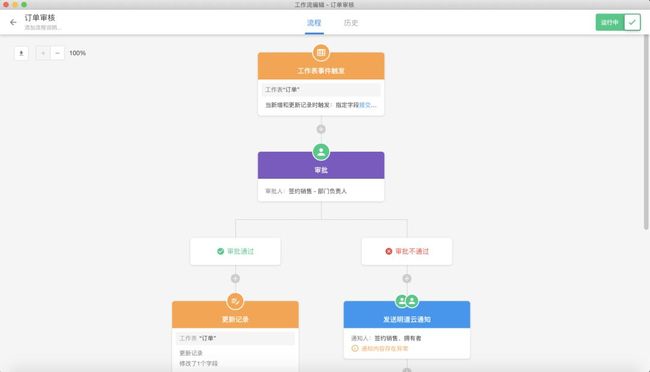This screenshot has height=372, width=650.
Task: Open the orange 更新记录 node header
Action: (235, 315)
